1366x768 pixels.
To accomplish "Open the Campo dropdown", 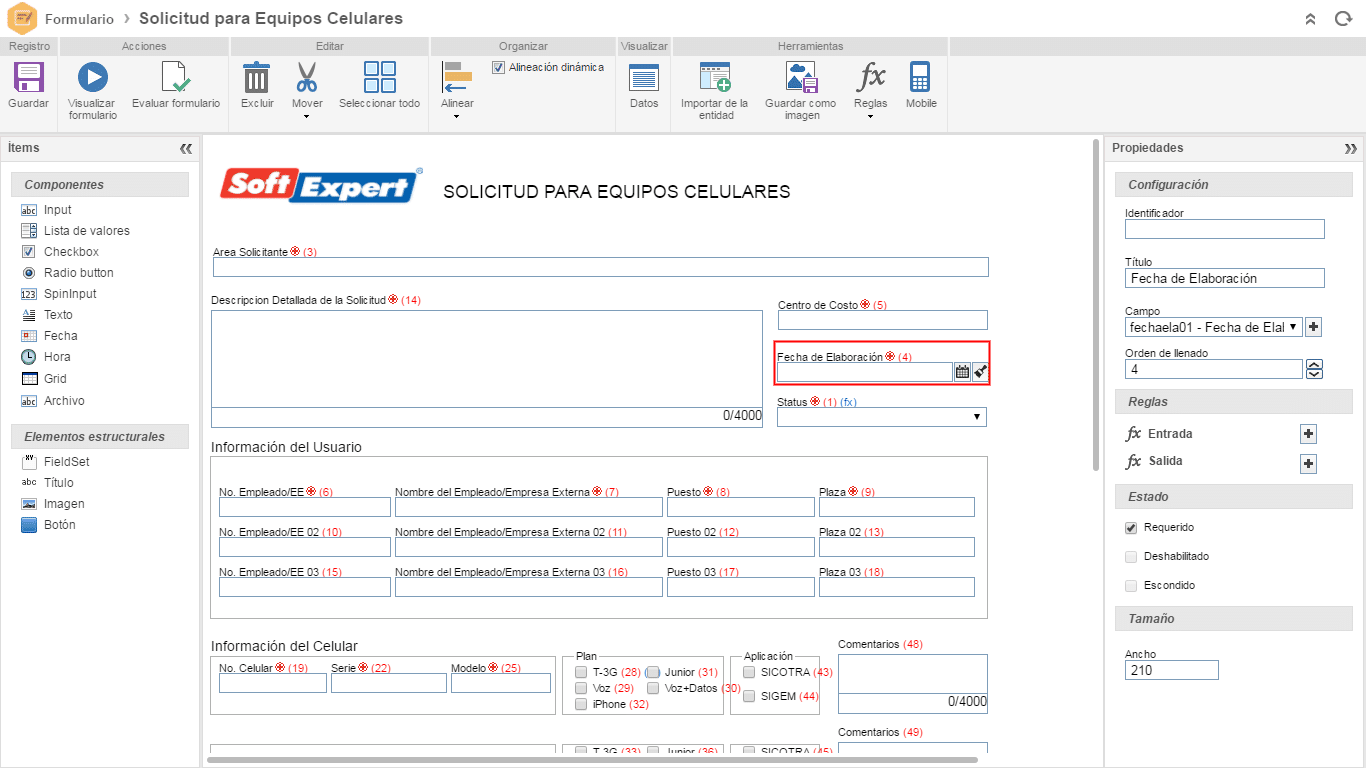I will (1214, 327).
